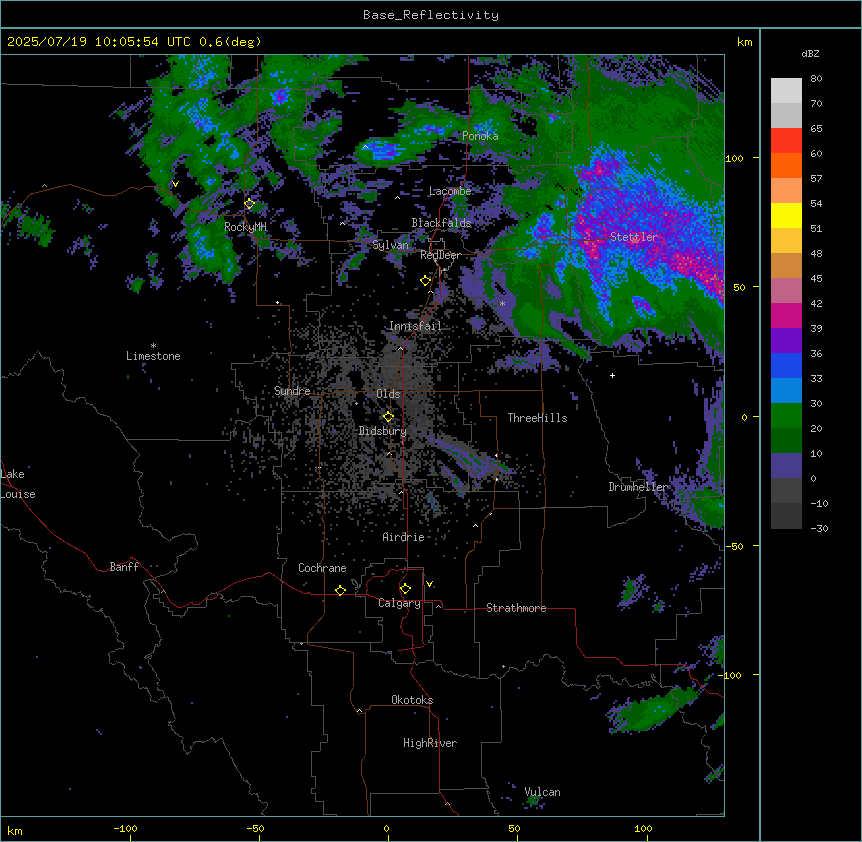The width and height of the screenshot is (862, 842).
Task: Click the Vulcan city label
Action: click(x=542, y=792)
